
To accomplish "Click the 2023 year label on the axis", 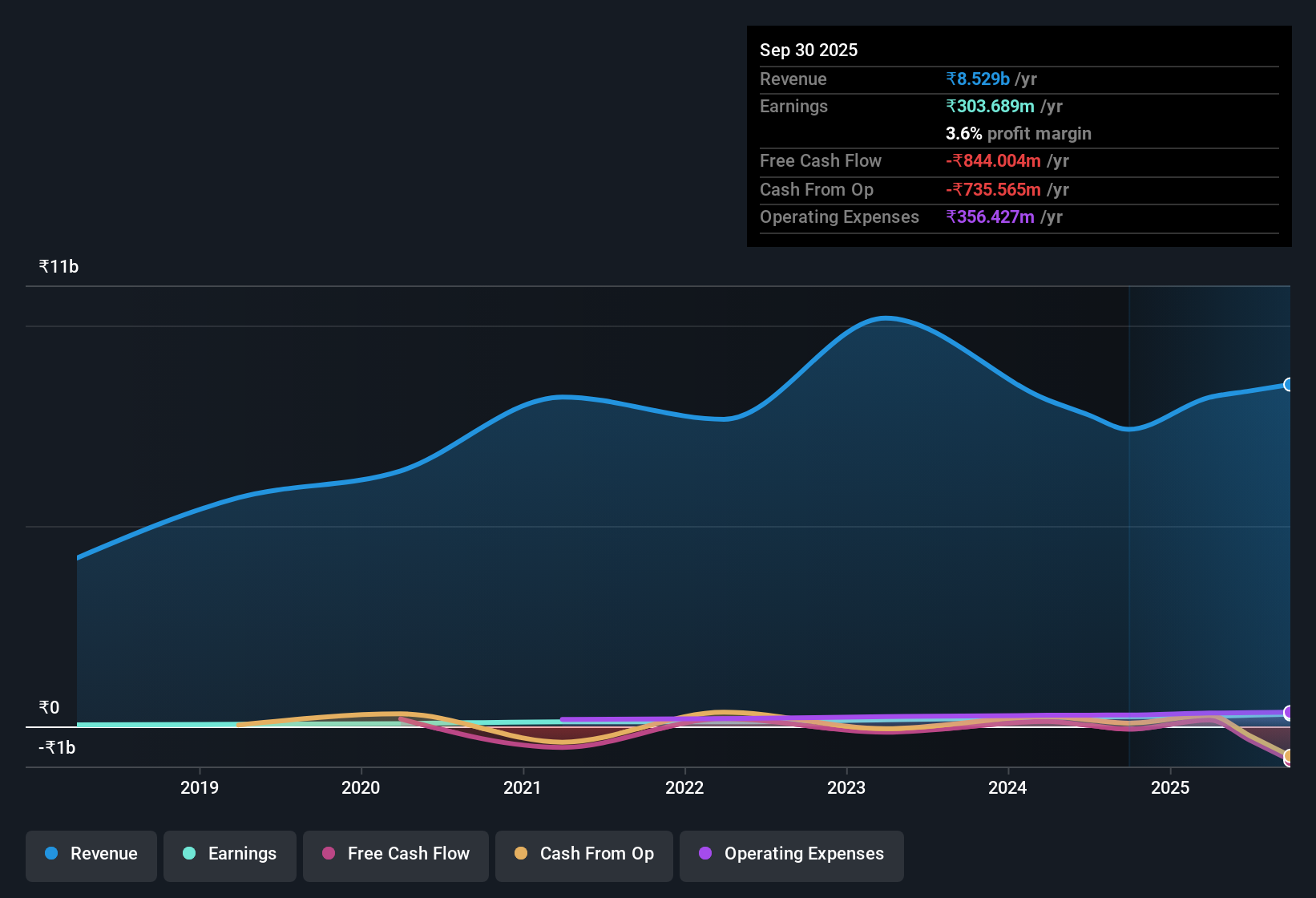I will (x=847, y=788).
